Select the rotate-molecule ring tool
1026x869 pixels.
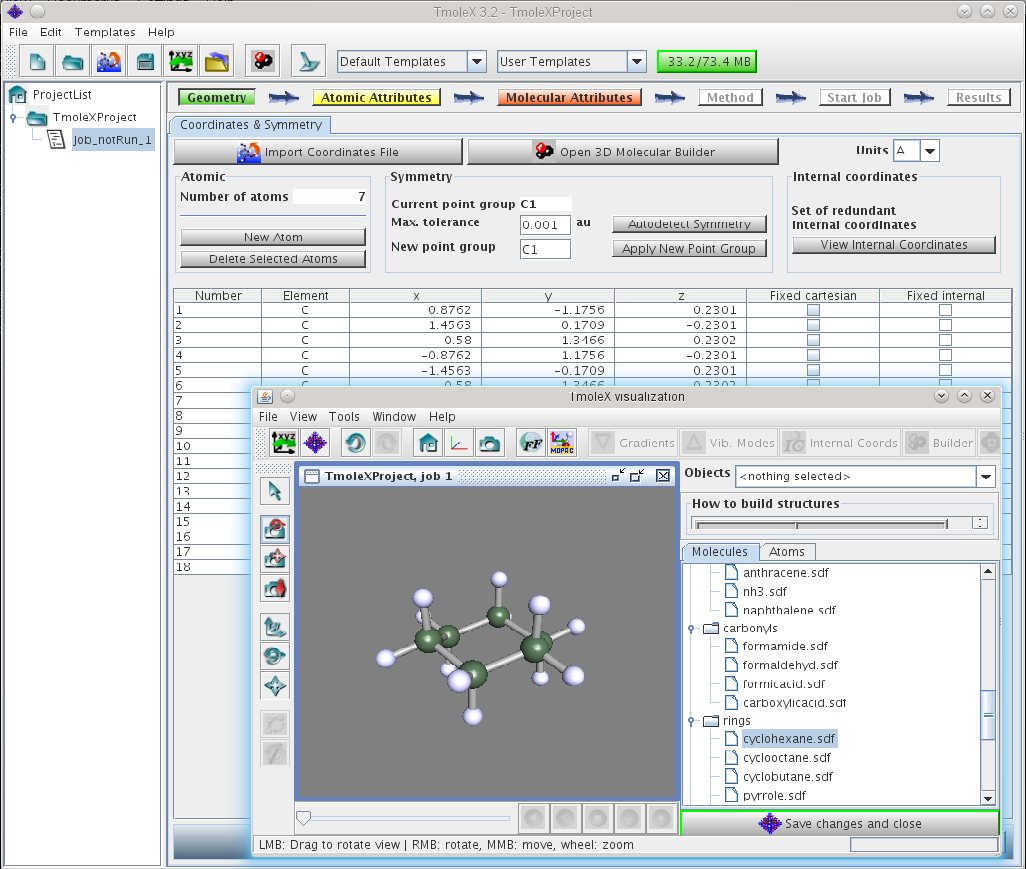[275, 656]
